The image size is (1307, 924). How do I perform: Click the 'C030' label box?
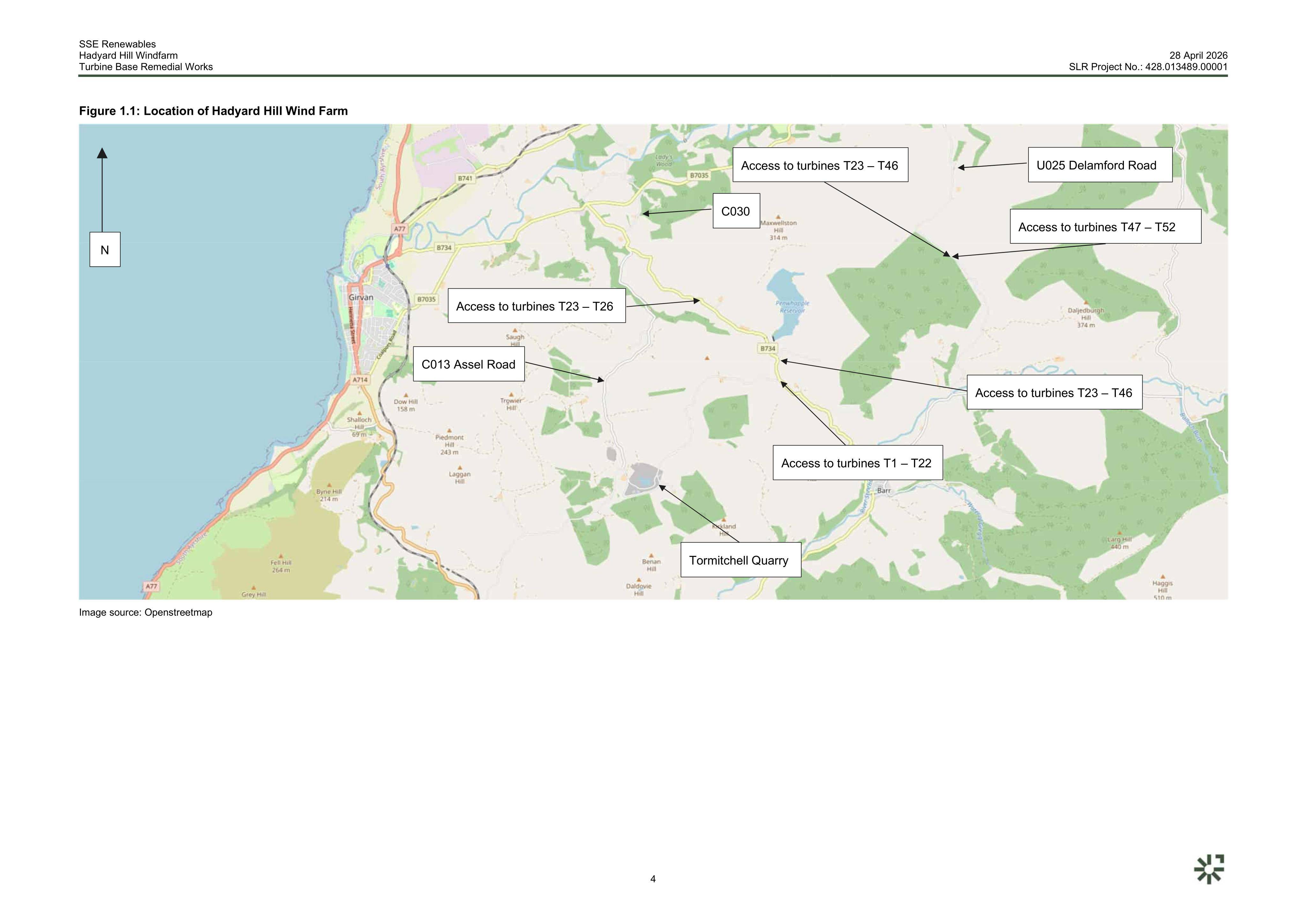736,211
